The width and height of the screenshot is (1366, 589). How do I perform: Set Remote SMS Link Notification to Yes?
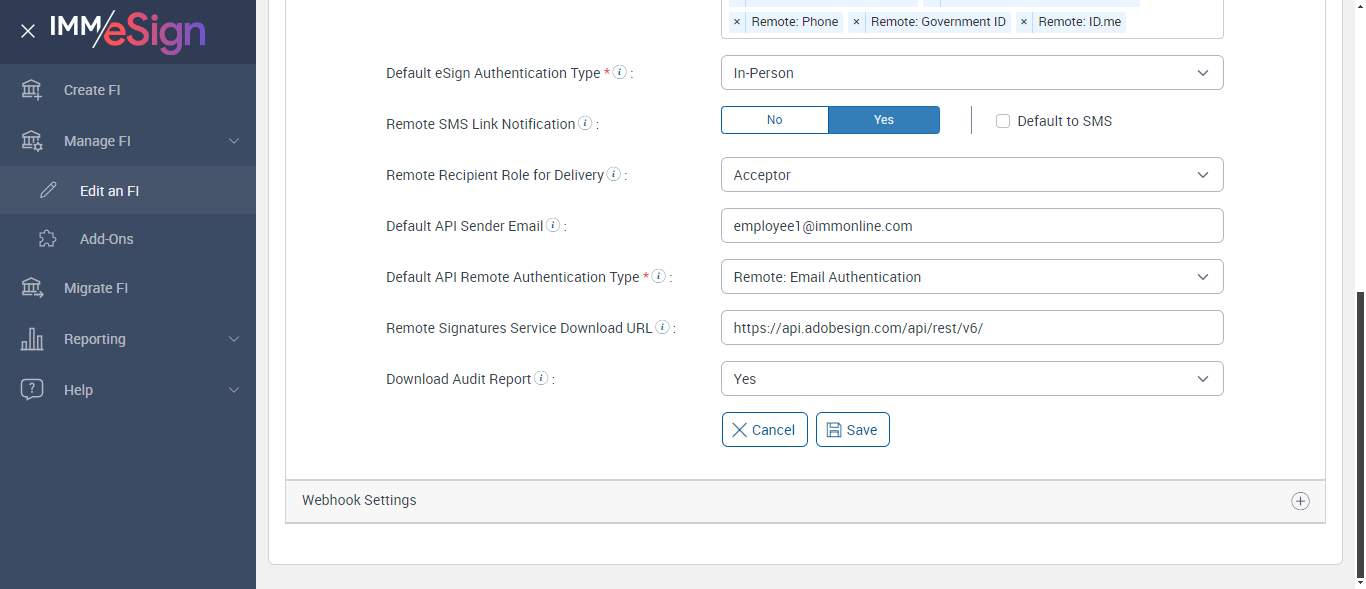(x=884, y=120)
